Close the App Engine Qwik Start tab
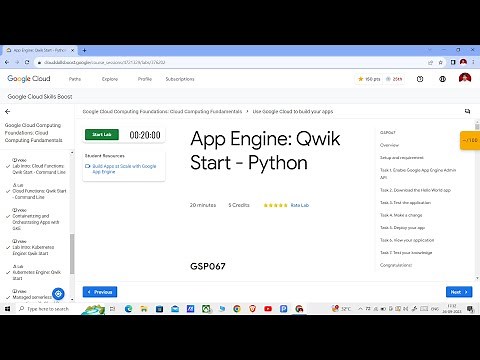 [x=72, y=50]
